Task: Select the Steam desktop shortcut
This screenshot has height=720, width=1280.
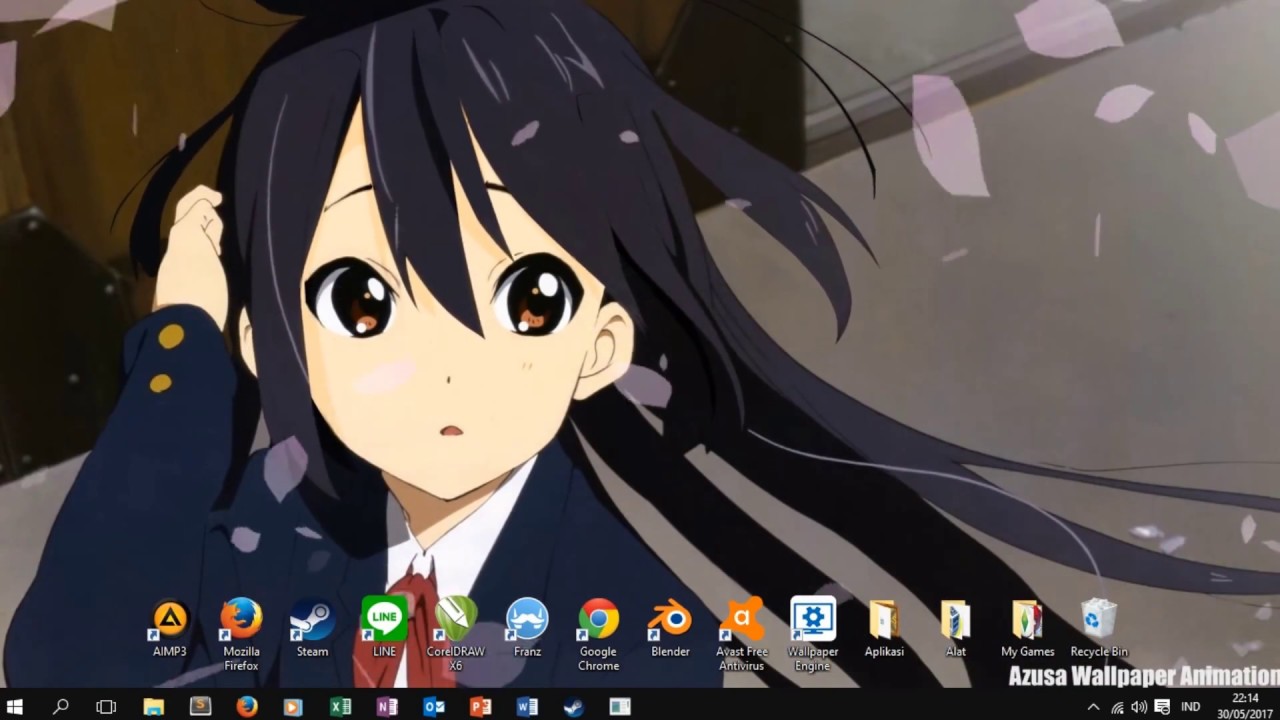Action: point(312,629)
